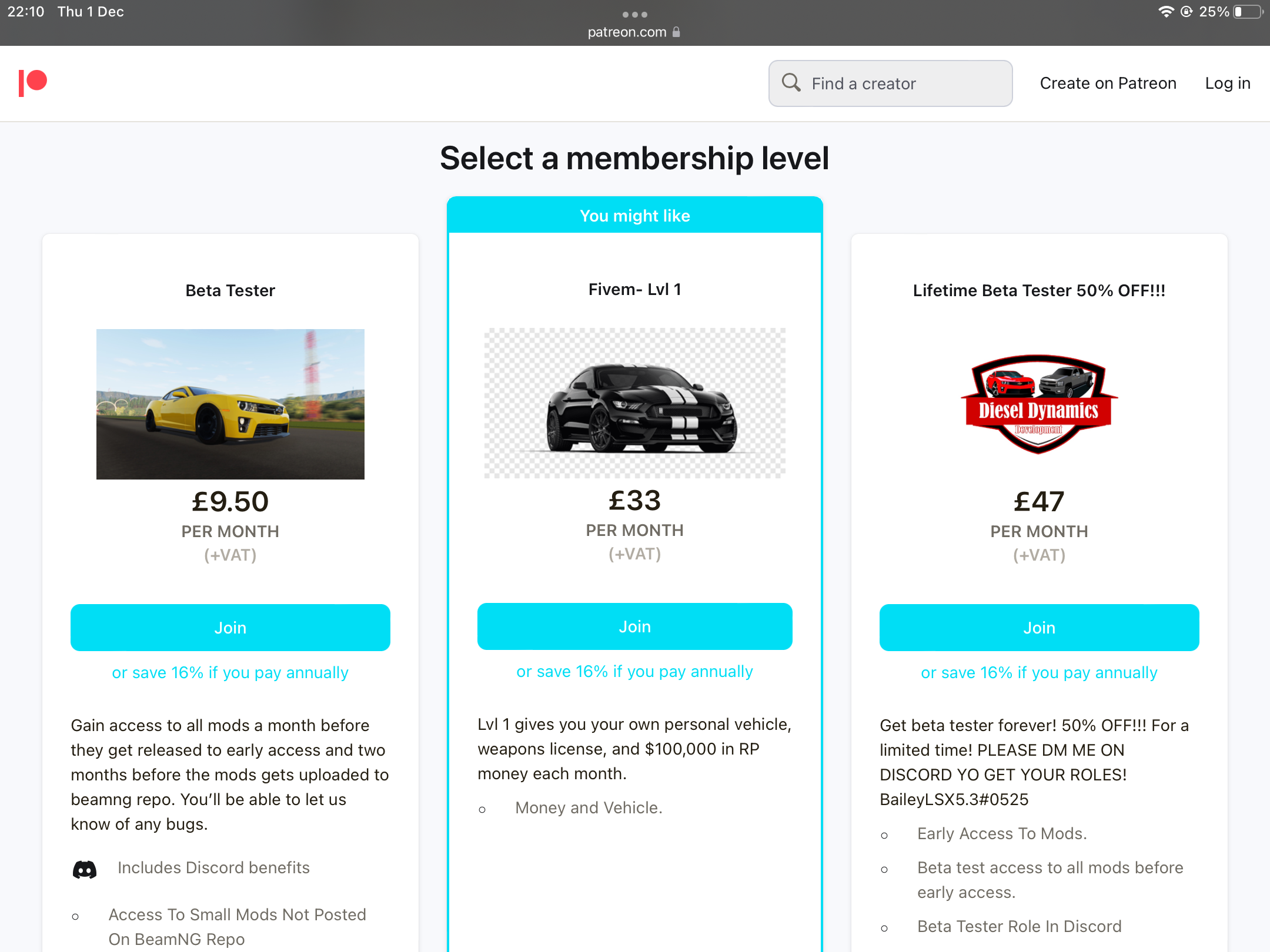This screenshot has height=952, width=1270.
Task: Click the search magnifier icon
Action: point(791,83)
